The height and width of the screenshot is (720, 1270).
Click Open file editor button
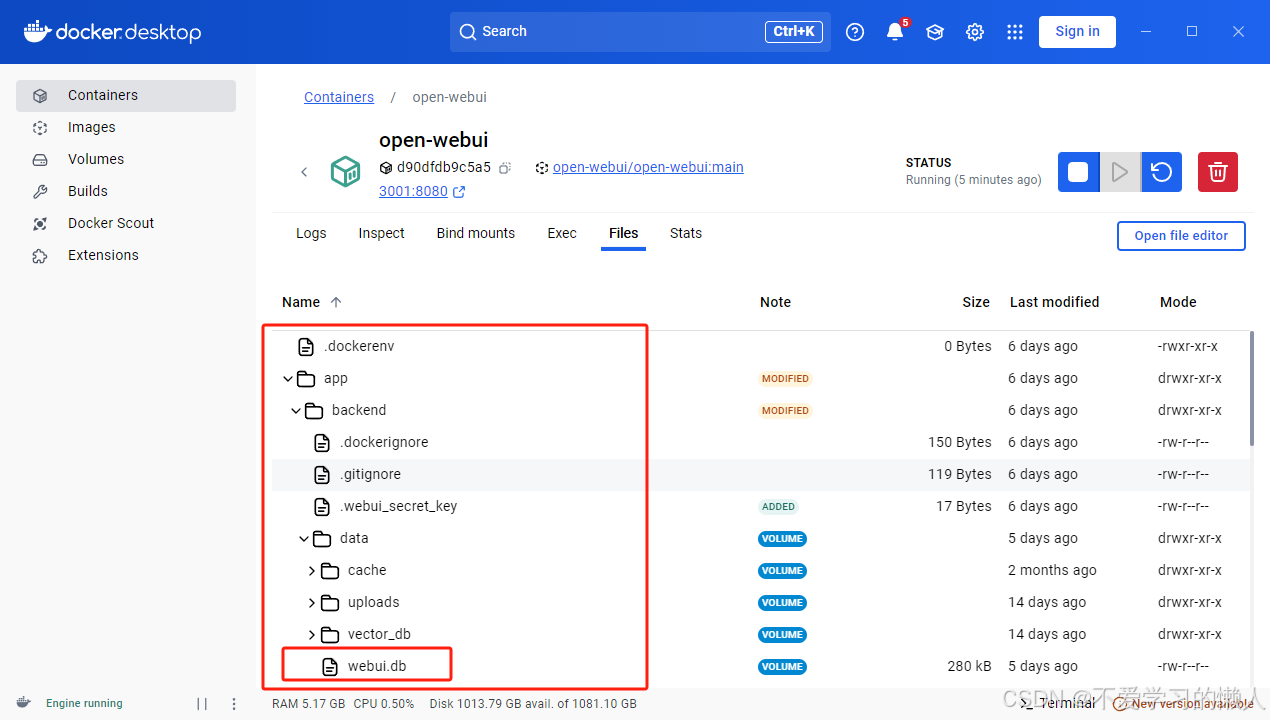pos(1181,236)
